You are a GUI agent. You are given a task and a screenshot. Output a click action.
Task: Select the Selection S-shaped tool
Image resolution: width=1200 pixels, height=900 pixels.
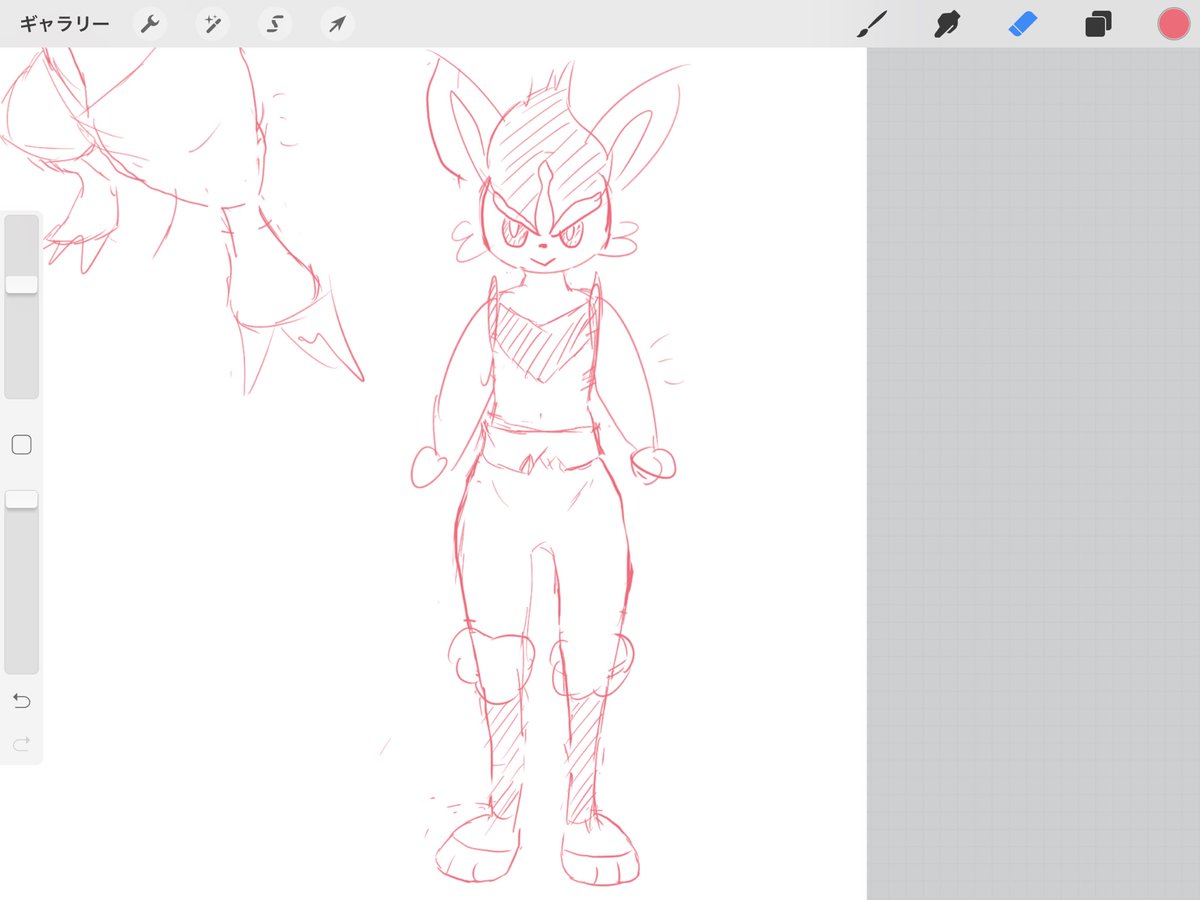click(275, 24)
